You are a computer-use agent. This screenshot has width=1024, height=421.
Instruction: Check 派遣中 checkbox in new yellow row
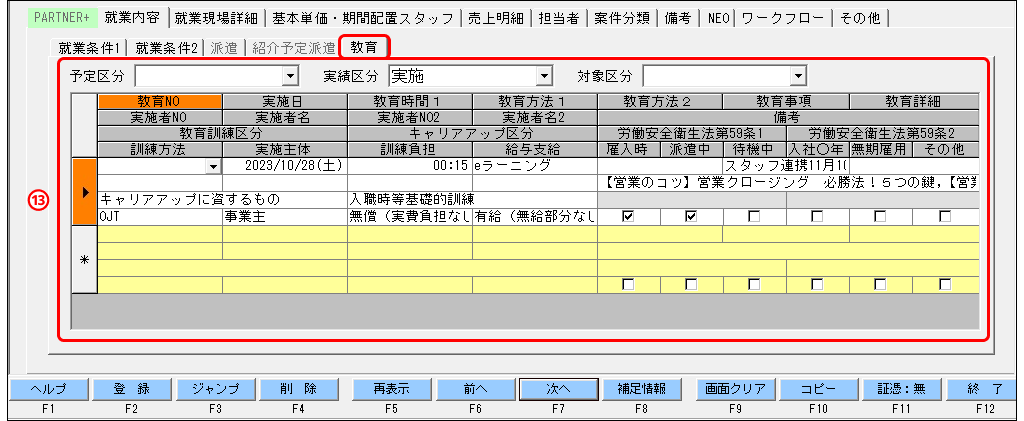[692, 285]
